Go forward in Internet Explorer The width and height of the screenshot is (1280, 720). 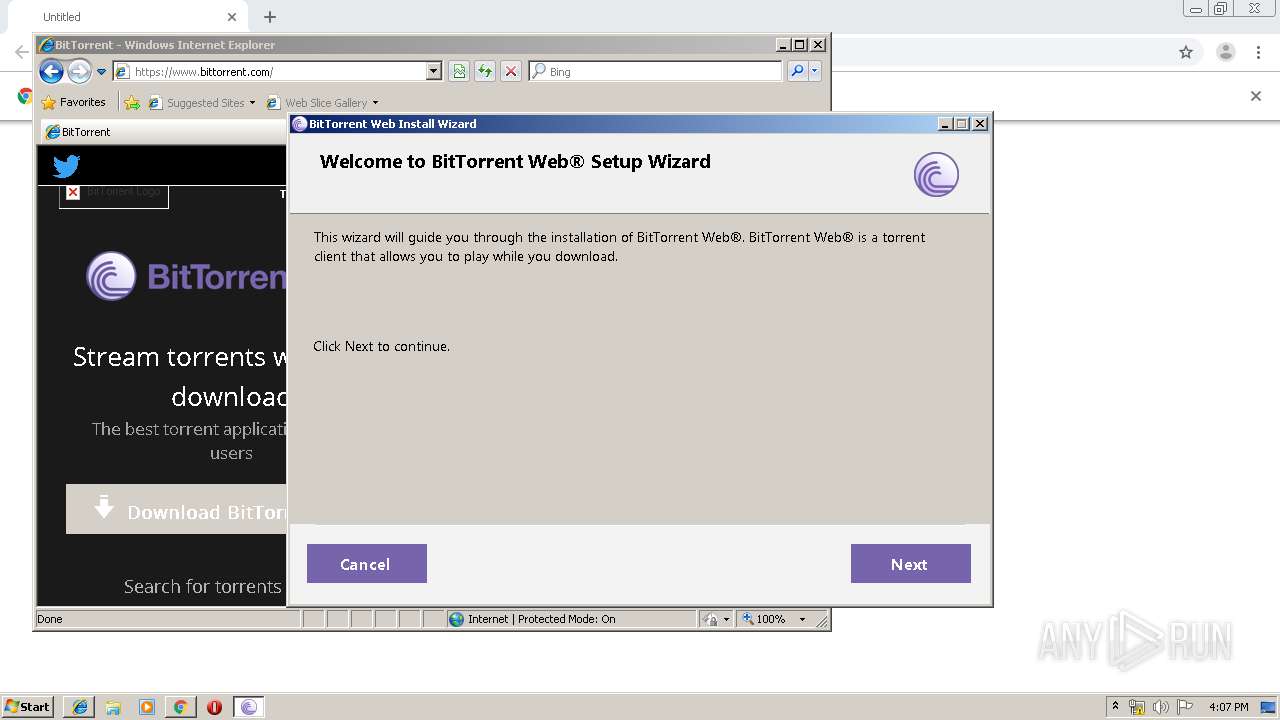tap(79, 71)
